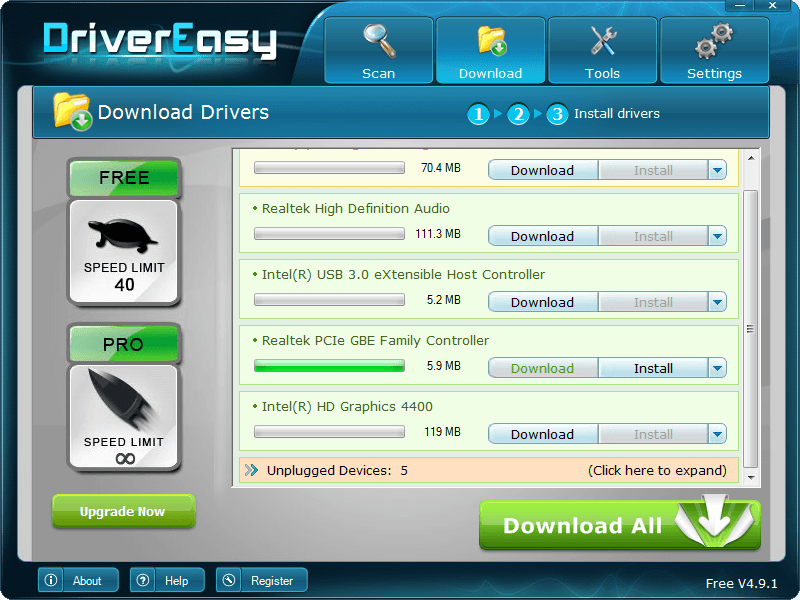Click the '5.9 MB' size value
Viewport: 800px width, 600px height.
(444, 365)
